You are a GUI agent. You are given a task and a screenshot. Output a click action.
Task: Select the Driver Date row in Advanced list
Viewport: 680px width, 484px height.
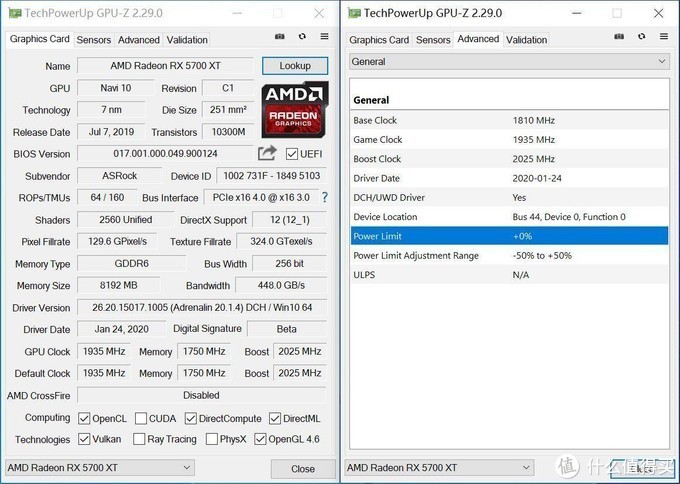click(509, 178)
